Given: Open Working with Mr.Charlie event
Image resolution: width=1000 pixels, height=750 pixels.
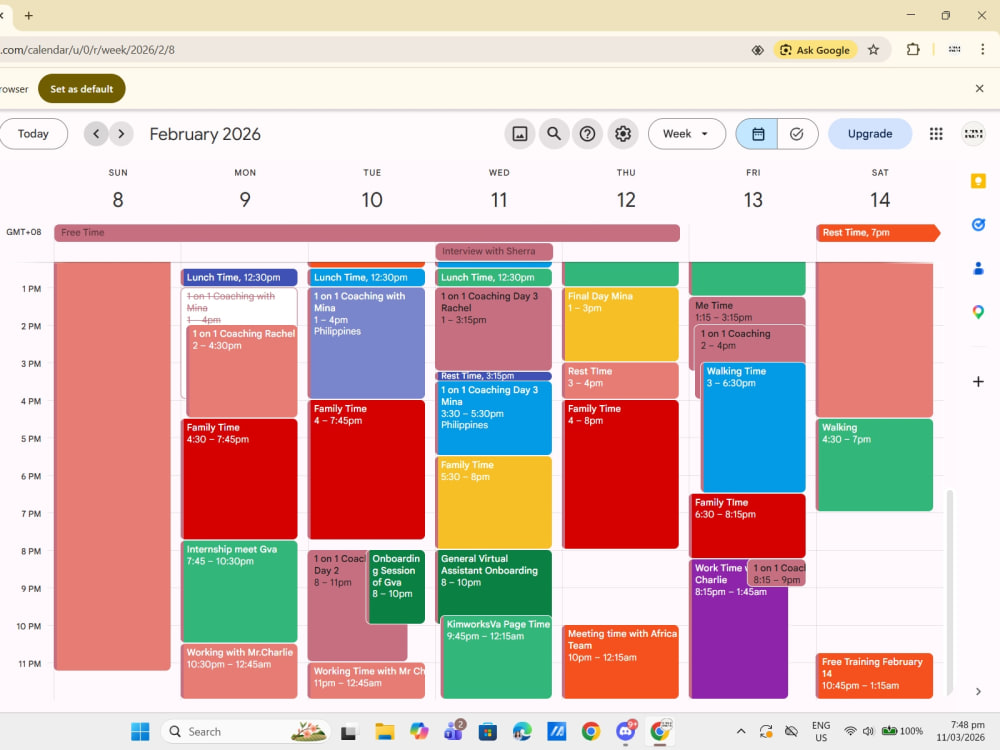Looking at the screenshot, I should point(239,671).
